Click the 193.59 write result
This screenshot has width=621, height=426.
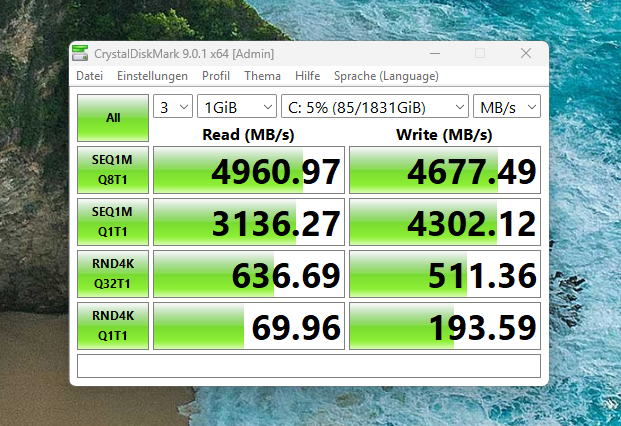pos(445,326)
